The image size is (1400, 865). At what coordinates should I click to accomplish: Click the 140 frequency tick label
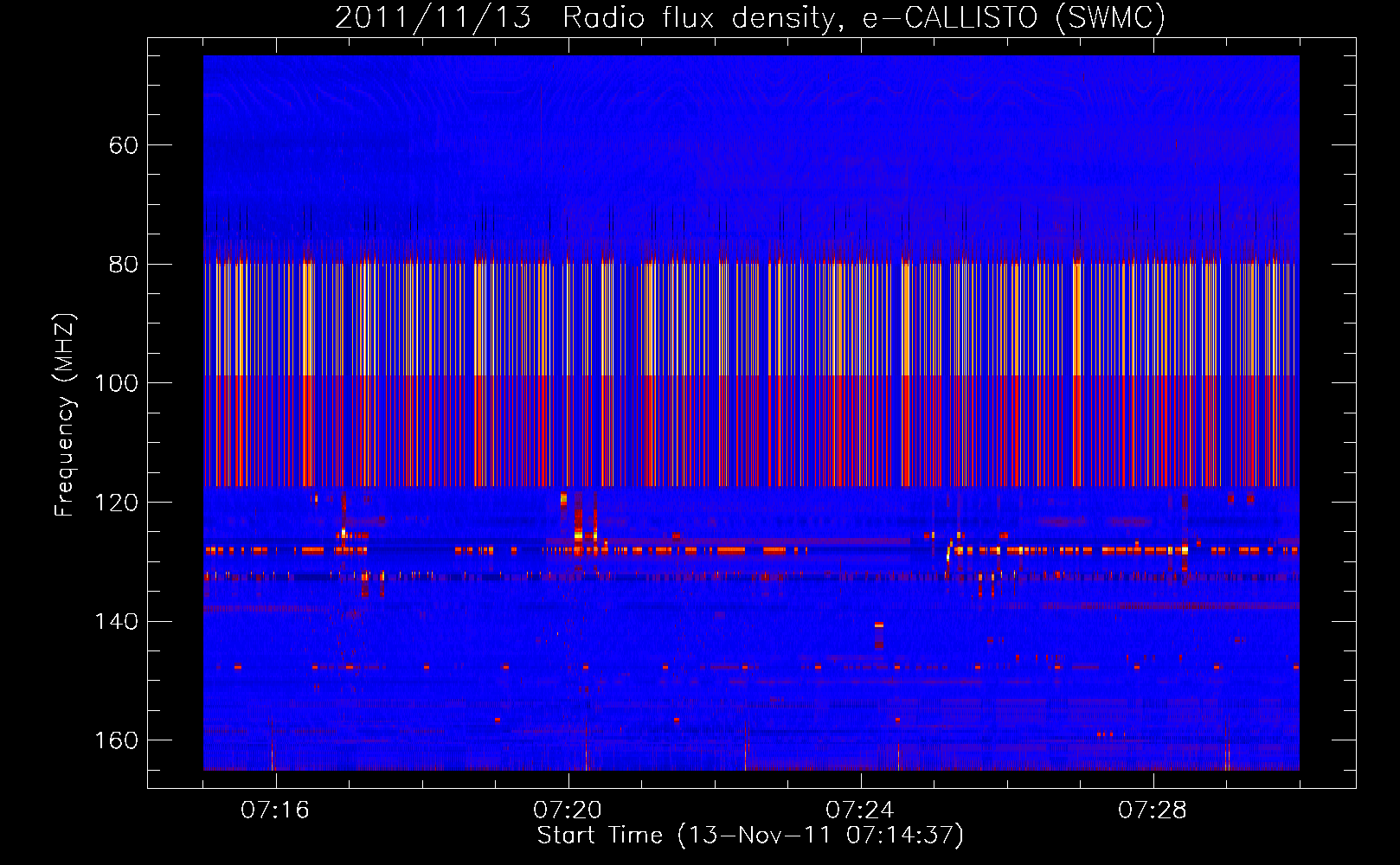[117, 621]
